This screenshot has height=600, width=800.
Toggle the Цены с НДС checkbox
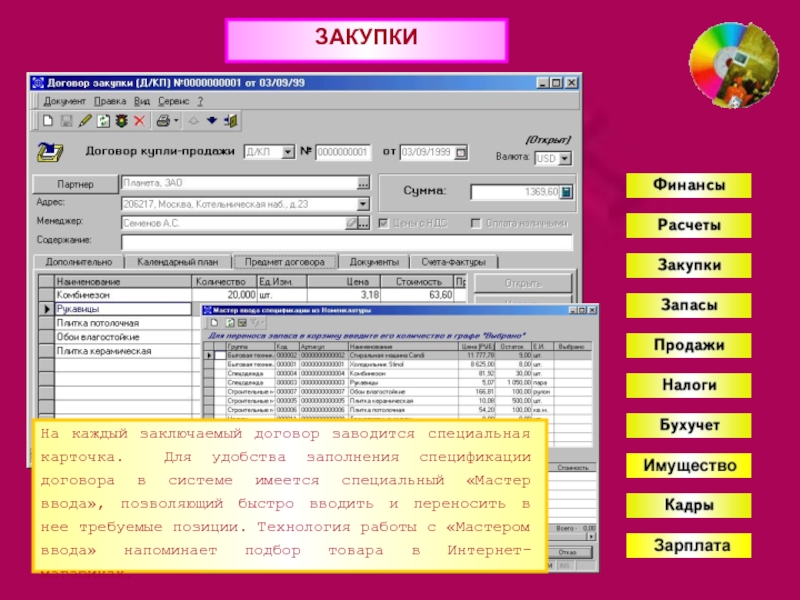(x=383, y=223)
